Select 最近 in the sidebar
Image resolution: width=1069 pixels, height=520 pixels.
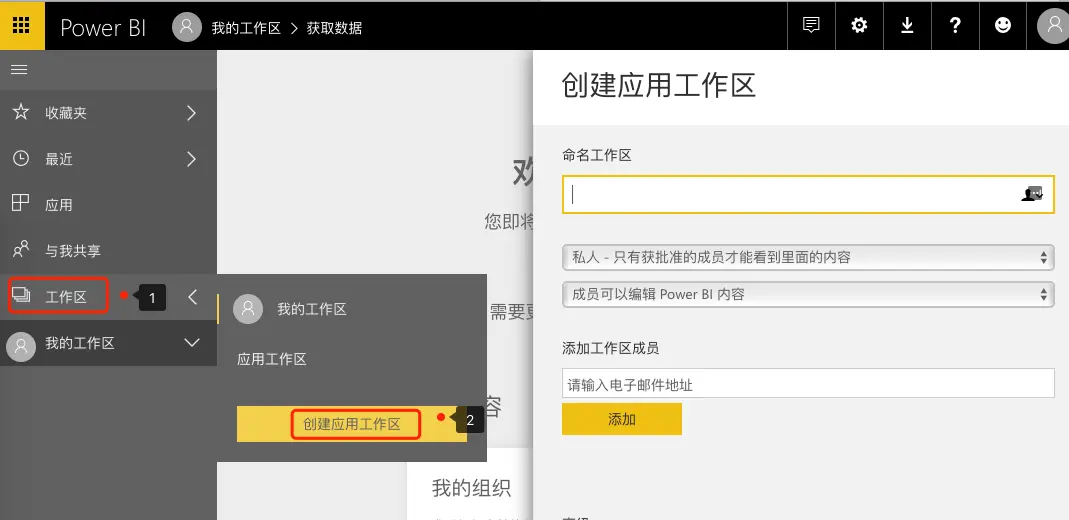click(x=108, y=159)
